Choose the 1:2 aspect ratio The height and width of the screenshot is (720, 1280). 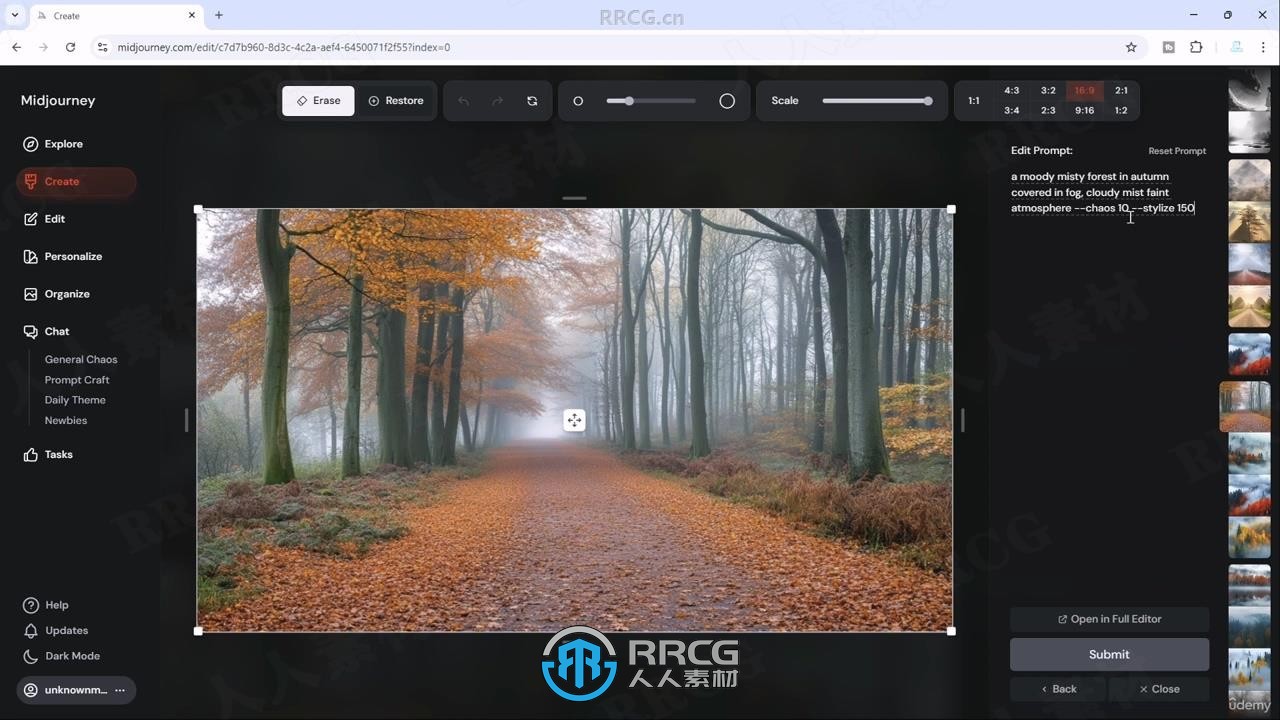[1121, 111]
